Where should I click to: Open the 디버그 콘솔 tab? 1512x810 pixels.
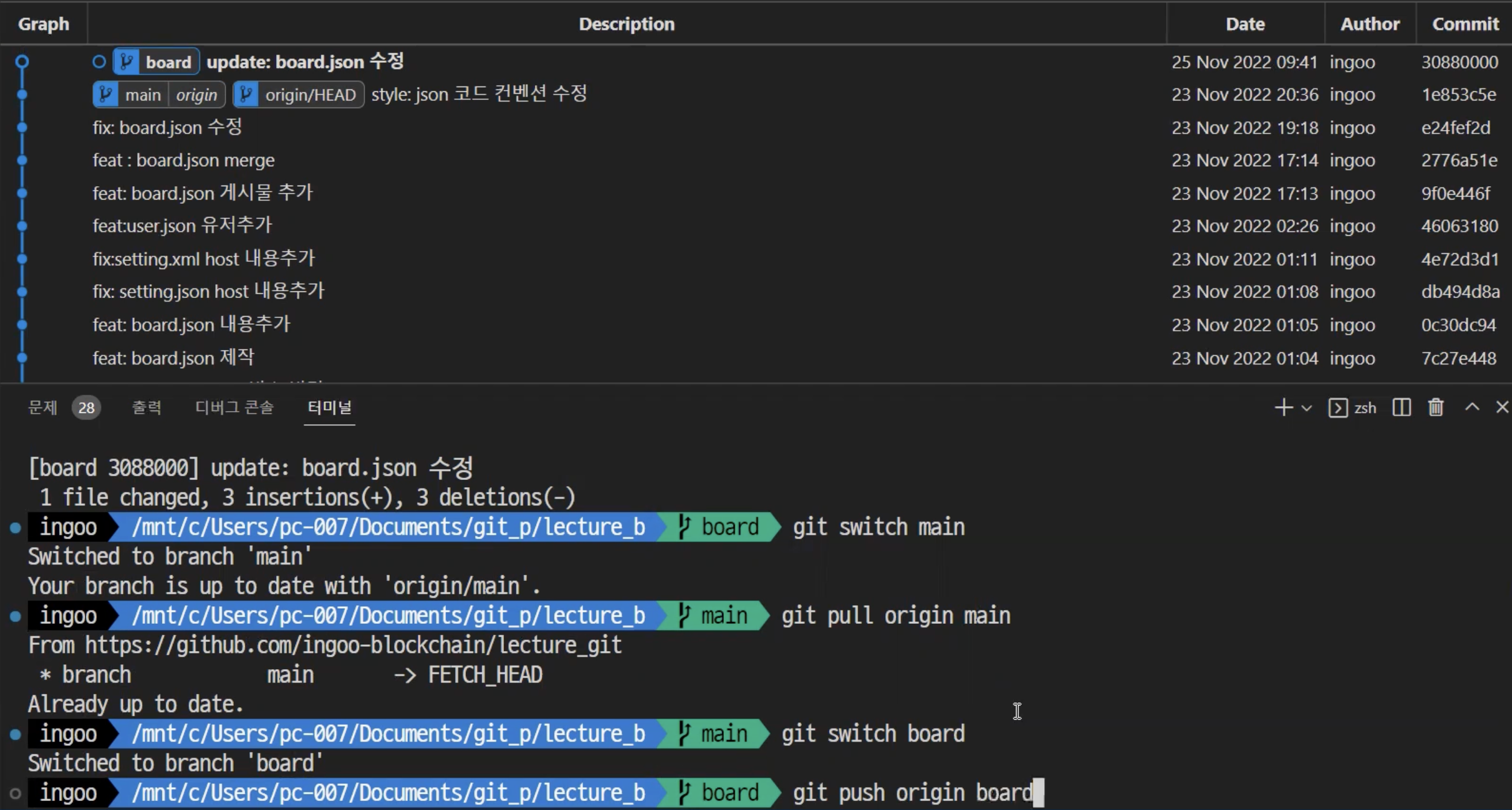coord(234,407)
